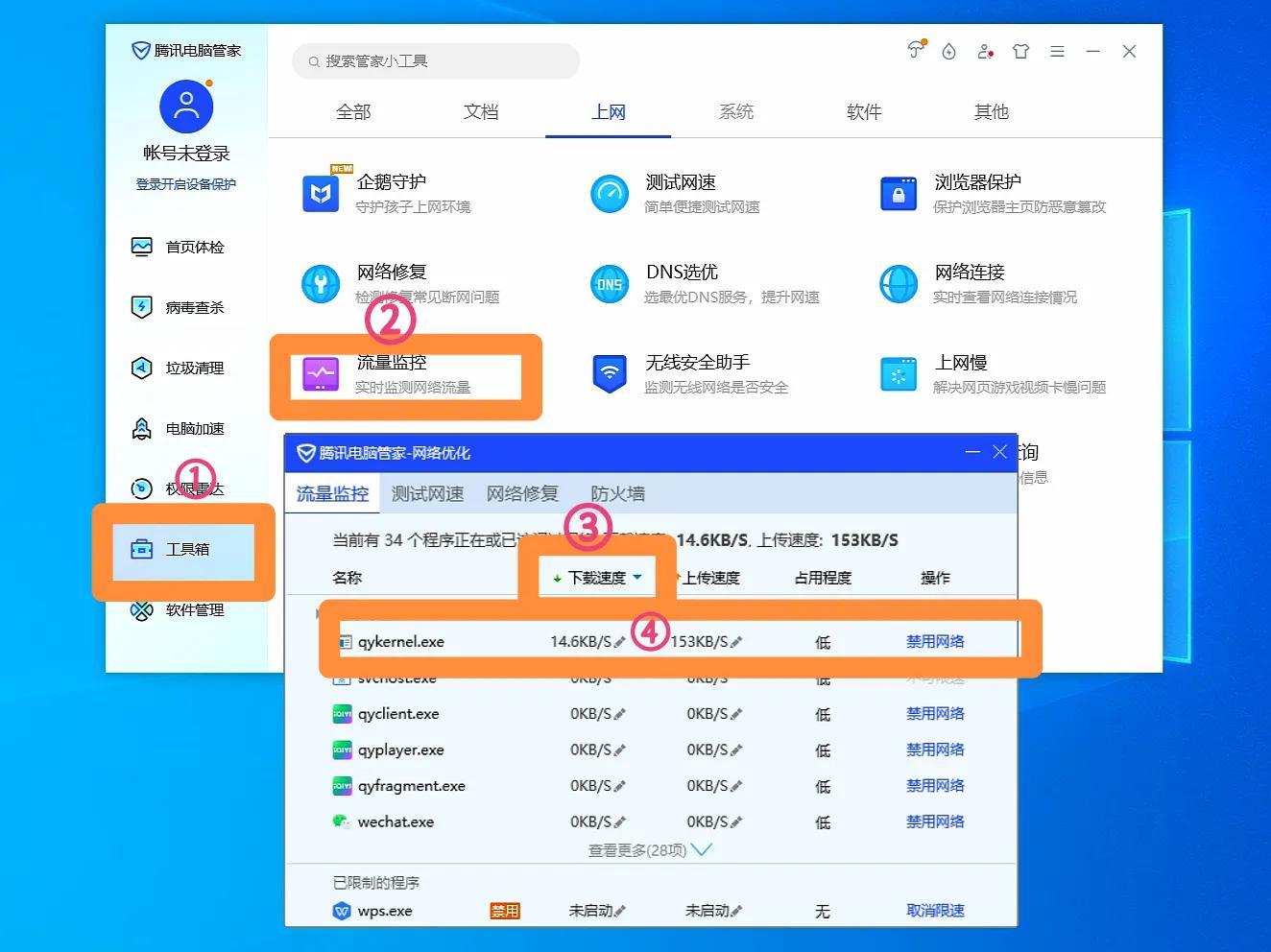Select 流量监控 tab in network optimizer window

pos(332,493)
